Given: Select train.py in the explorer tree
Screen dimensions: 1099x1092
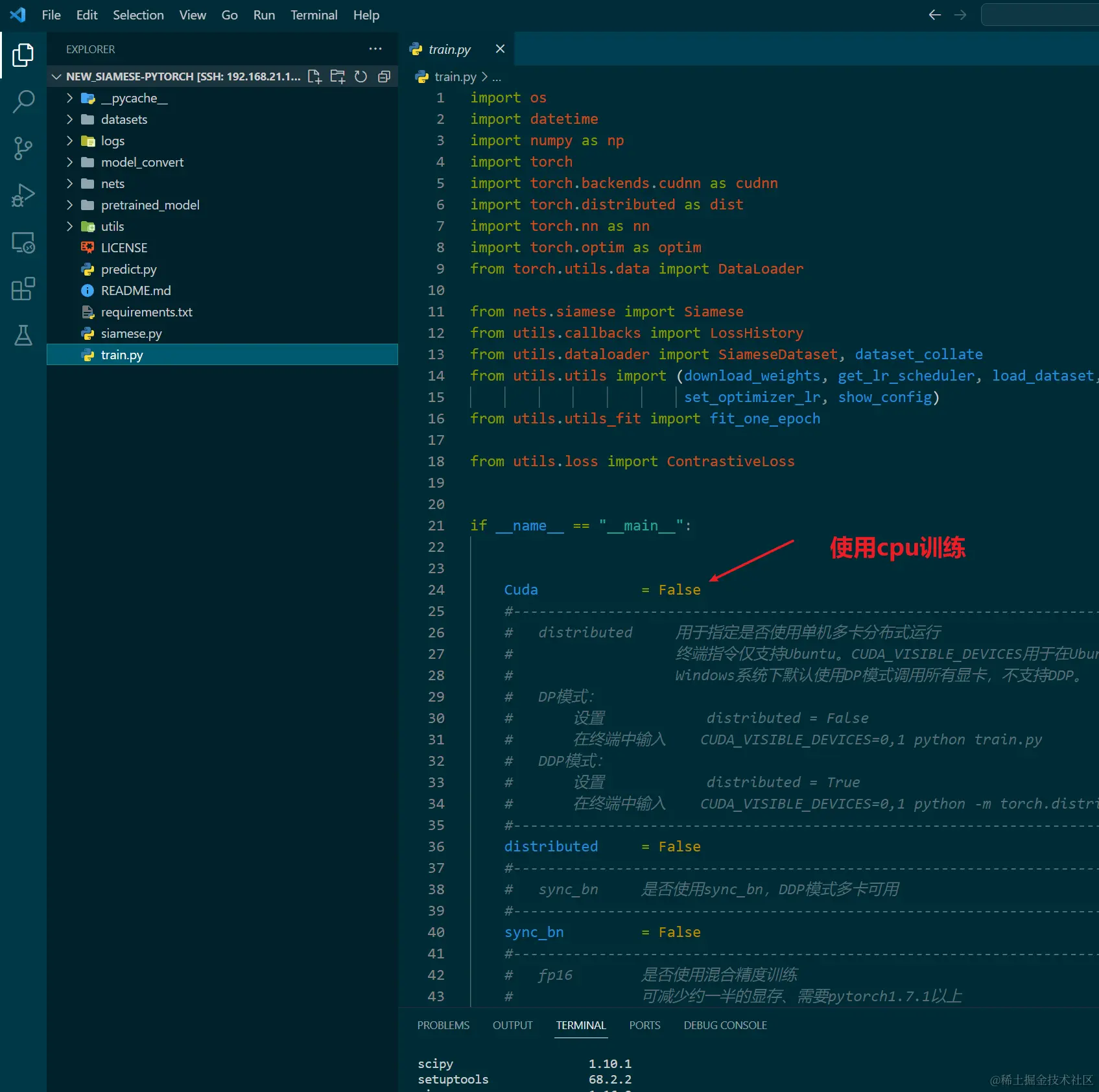Looking at the screenshot, I should (222, 355).
